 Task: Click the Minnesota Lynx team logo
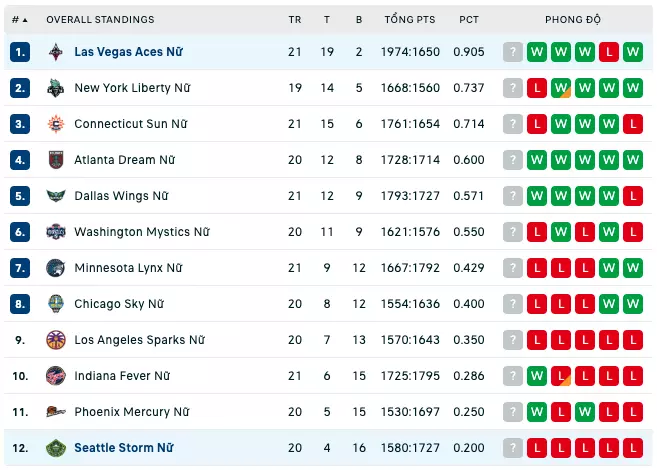pyautogui.click(x=56, y=268)
